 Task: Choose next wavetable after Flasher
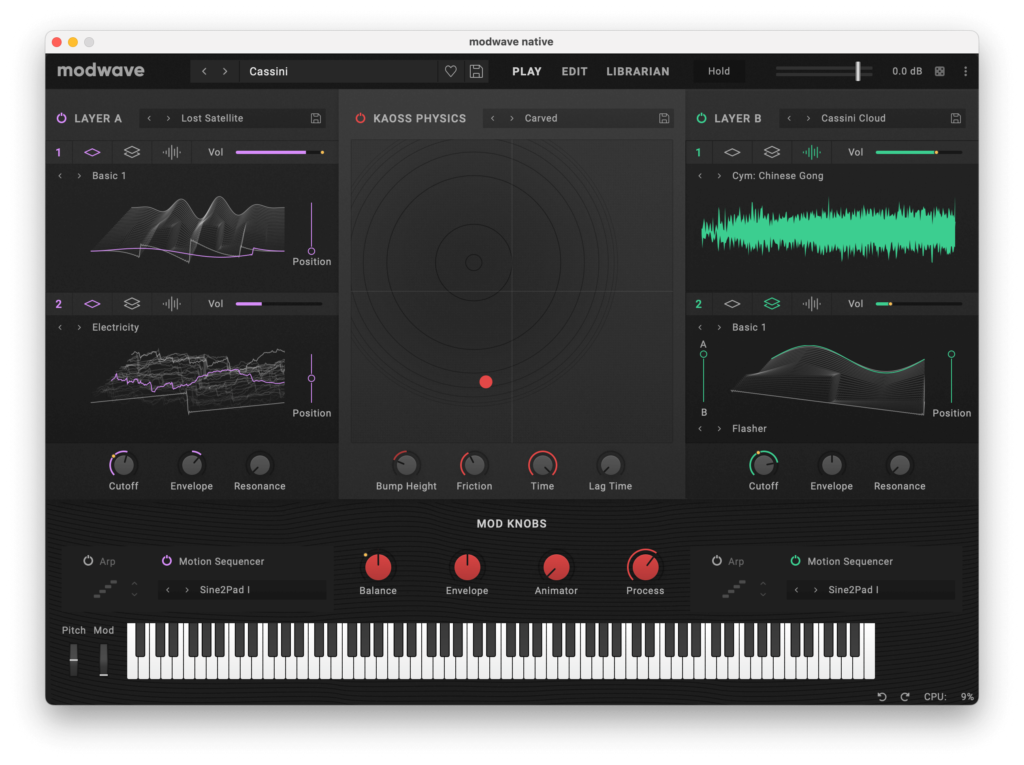click(720, 429)
